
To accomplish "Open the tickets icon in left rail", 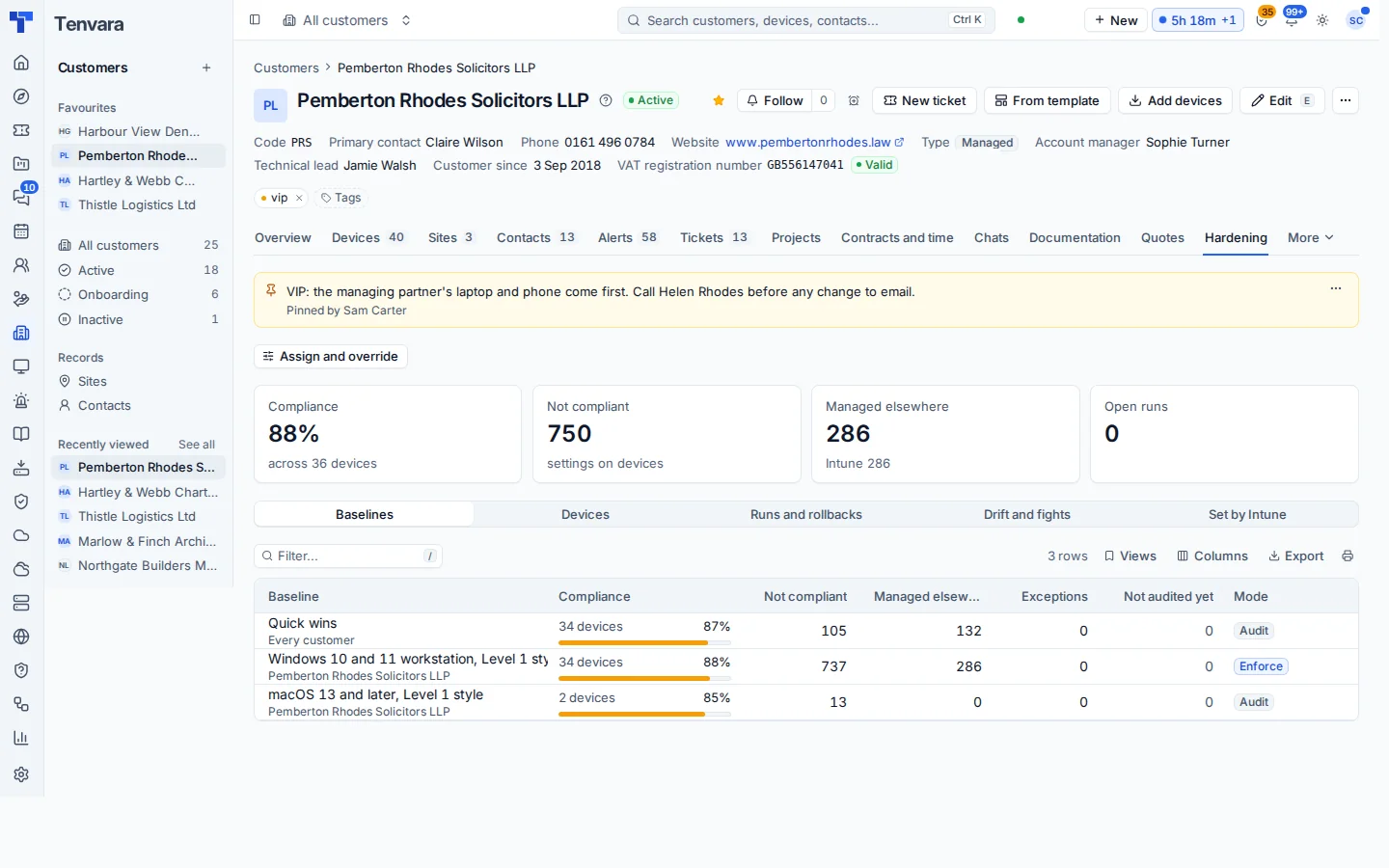I will 21,130.
